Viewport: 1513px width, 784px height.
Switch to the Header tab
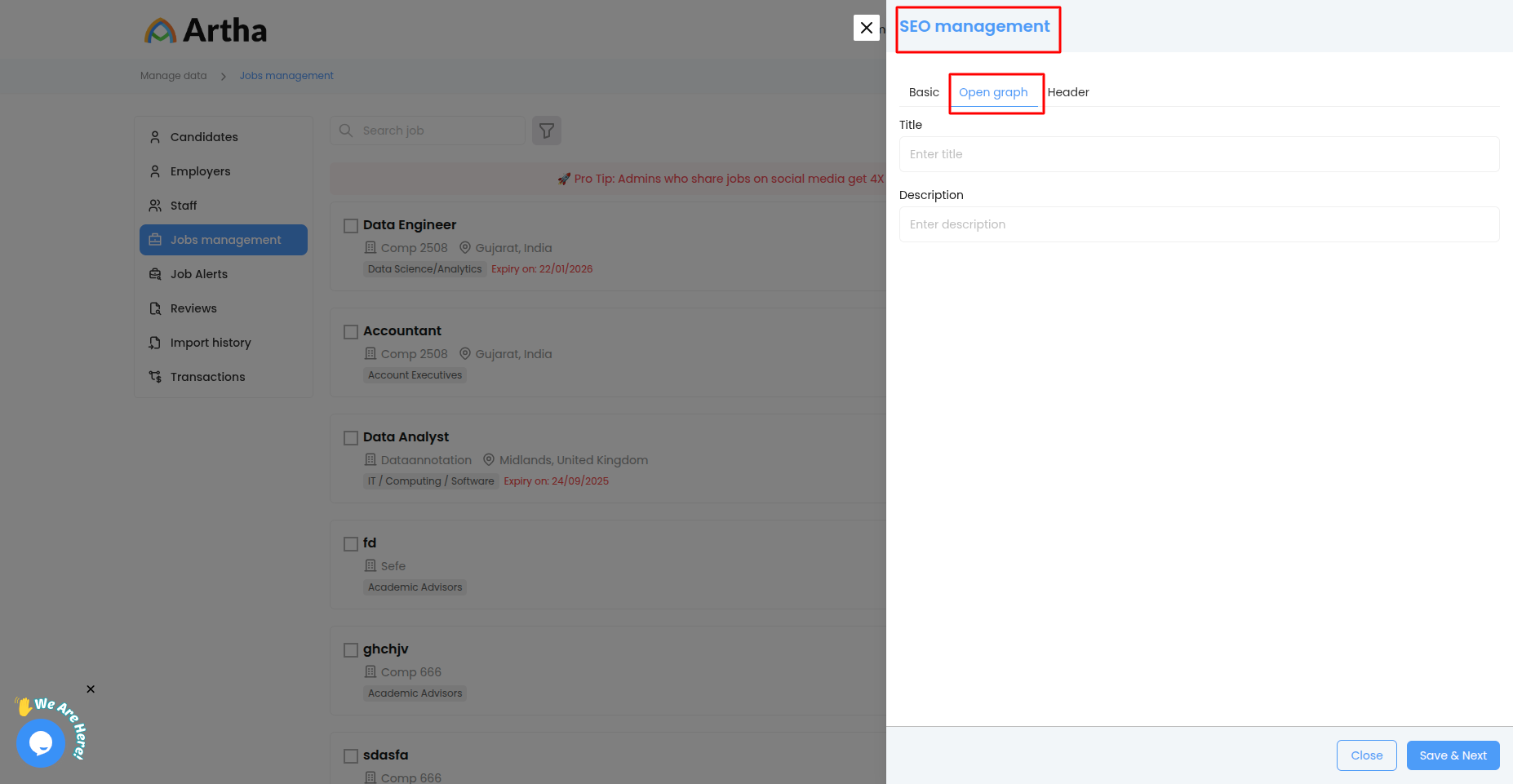(1067, 92)
